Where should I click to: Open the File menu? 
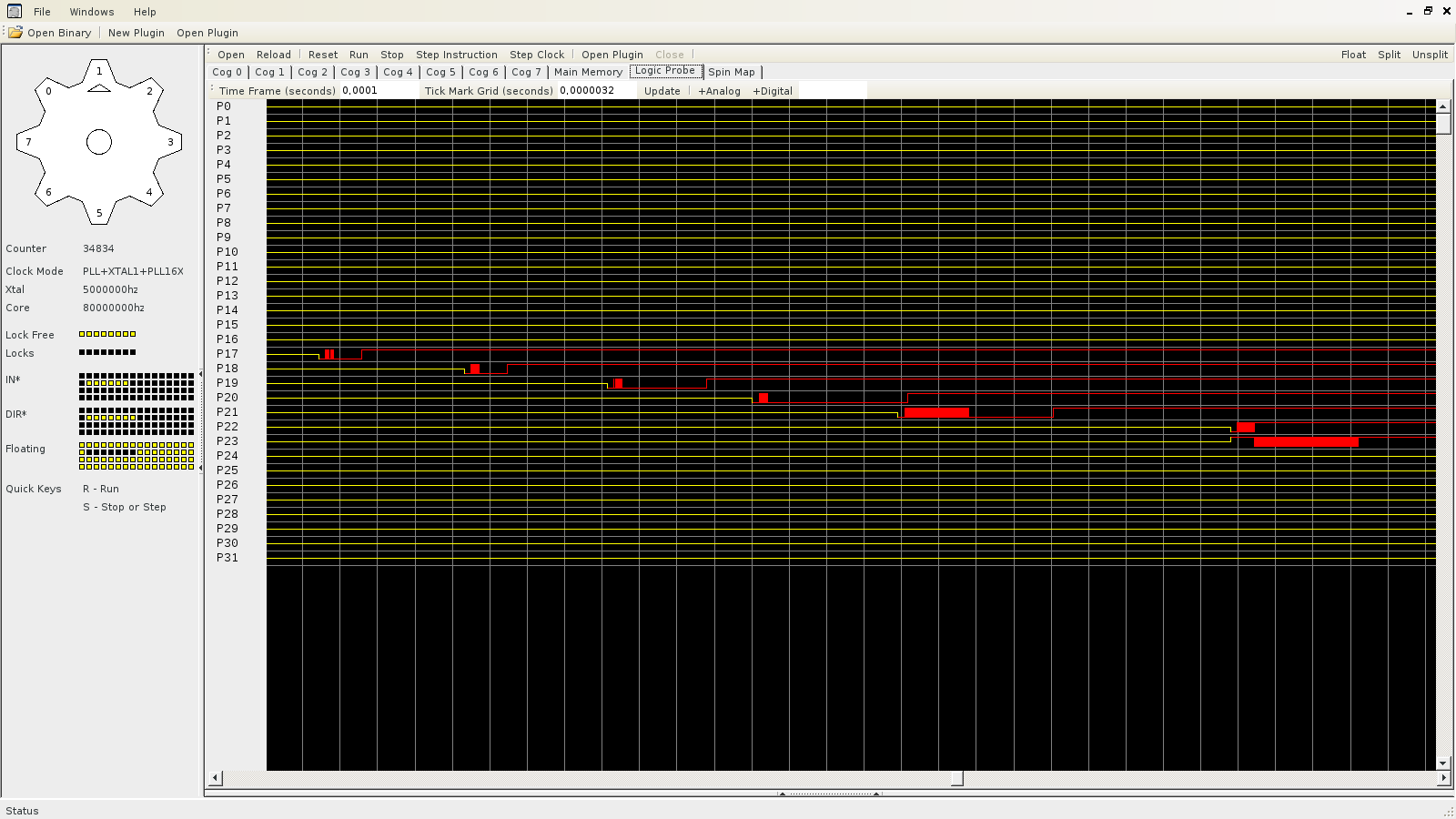click(42, 12)
